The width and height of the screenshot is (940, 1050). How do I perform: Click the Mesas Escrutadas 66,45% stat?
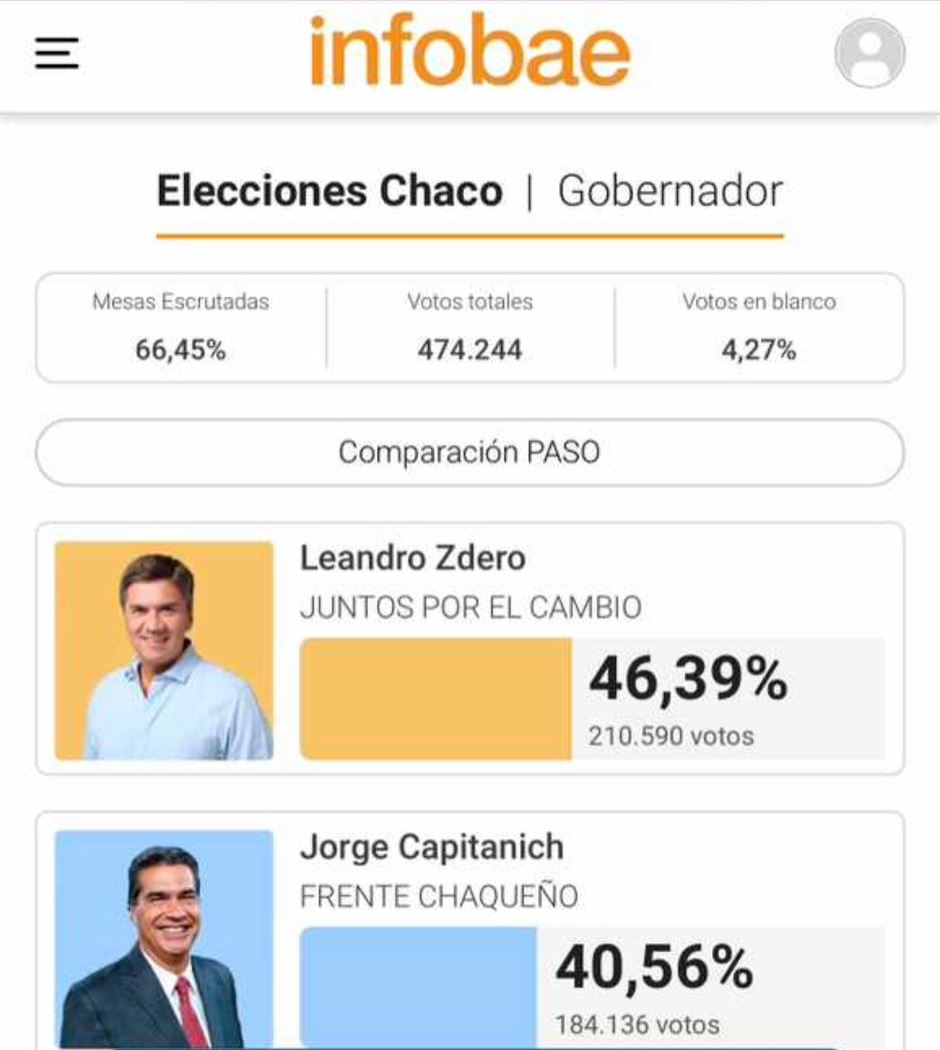pyautogui.click(x=181, y=327)
